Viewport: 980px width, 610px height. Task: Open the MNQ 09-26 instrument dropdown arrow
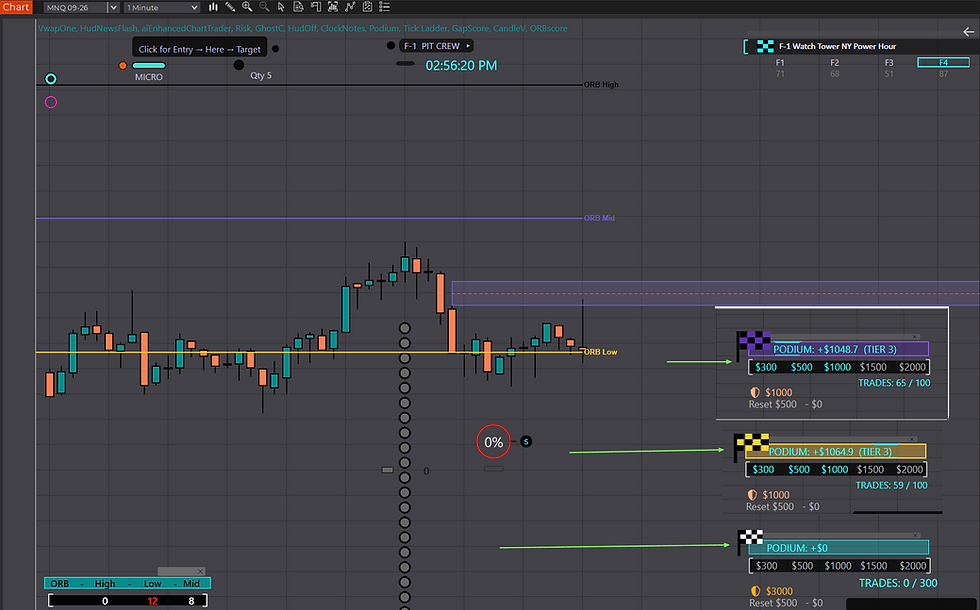point(113,8)
